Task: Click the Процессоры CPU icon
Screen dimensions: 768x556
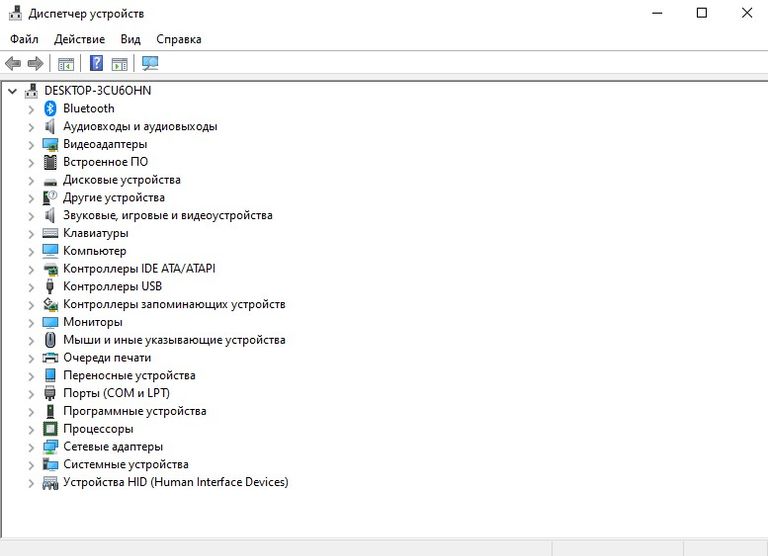Action: (x=50, y=429)
